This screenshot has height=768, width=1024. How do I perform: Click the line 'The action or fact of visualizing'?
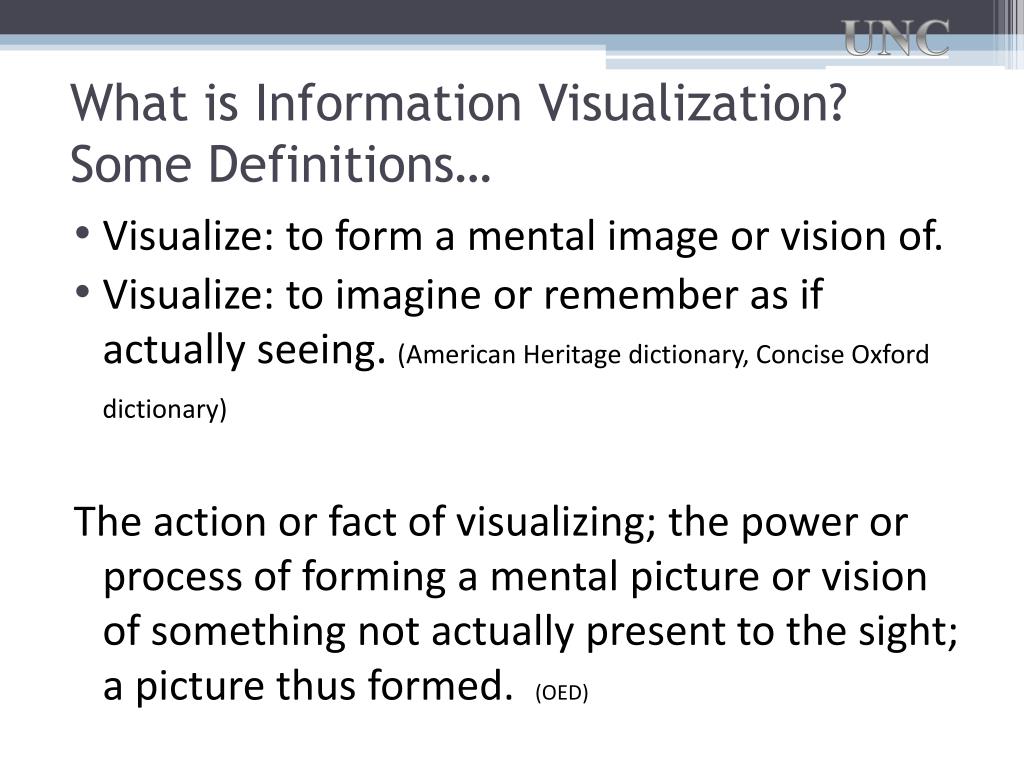[x=491, y=522]
